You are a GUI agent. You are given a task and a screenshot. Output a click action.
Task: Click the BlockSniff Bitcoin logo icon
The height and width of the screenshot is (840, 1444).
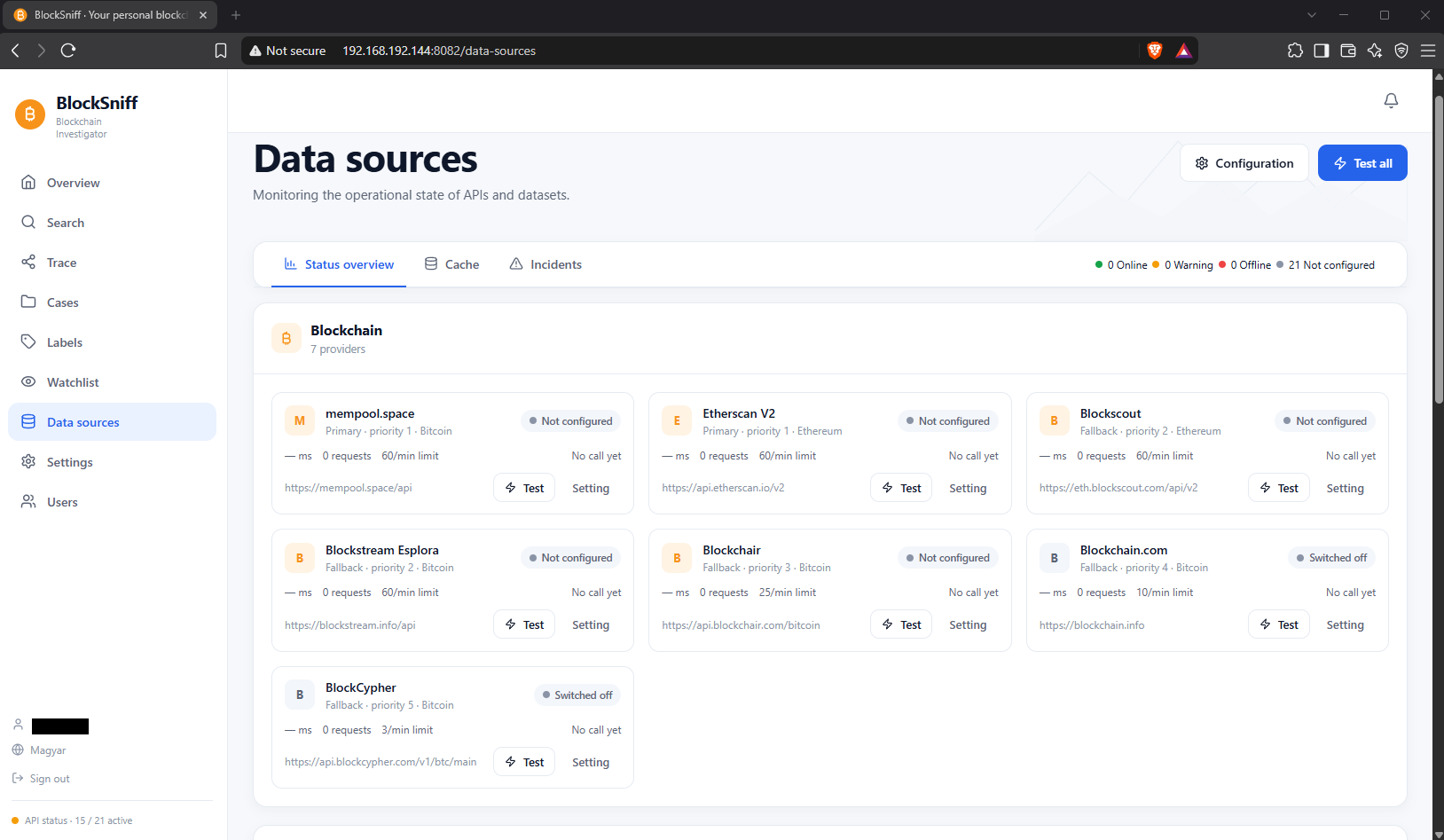point(30,114)
